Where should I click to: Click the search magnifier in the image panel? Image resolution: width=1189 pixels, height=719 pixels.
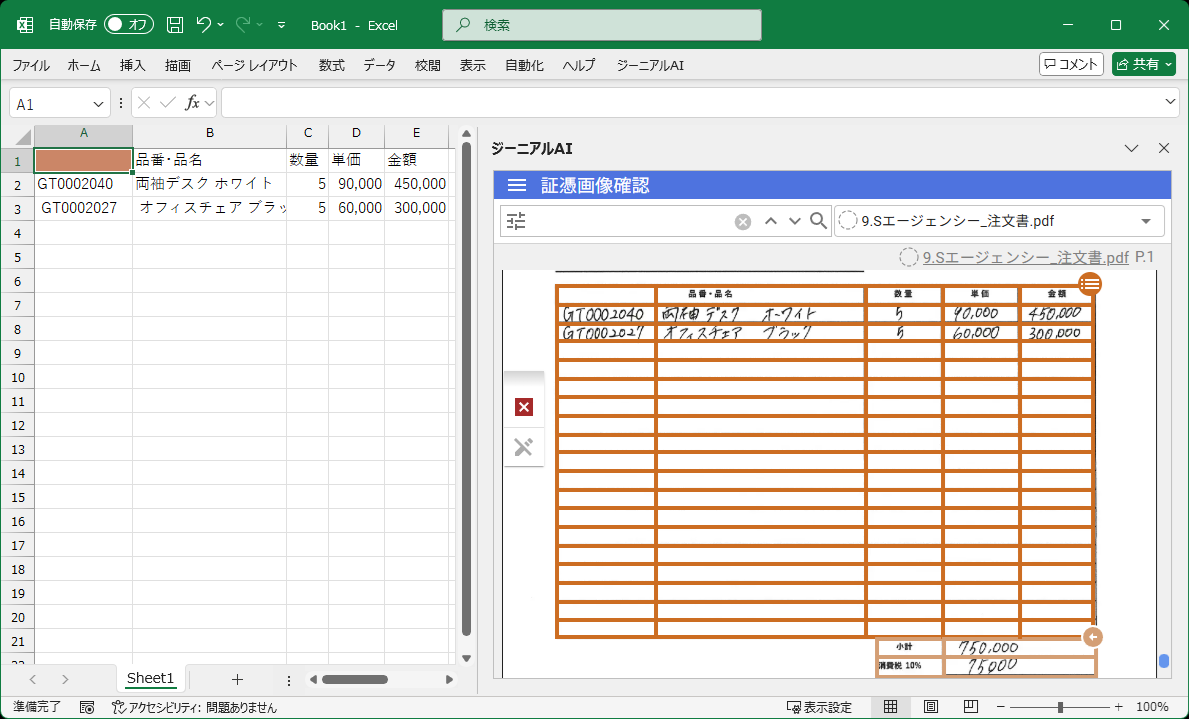[x=818, y=221]
